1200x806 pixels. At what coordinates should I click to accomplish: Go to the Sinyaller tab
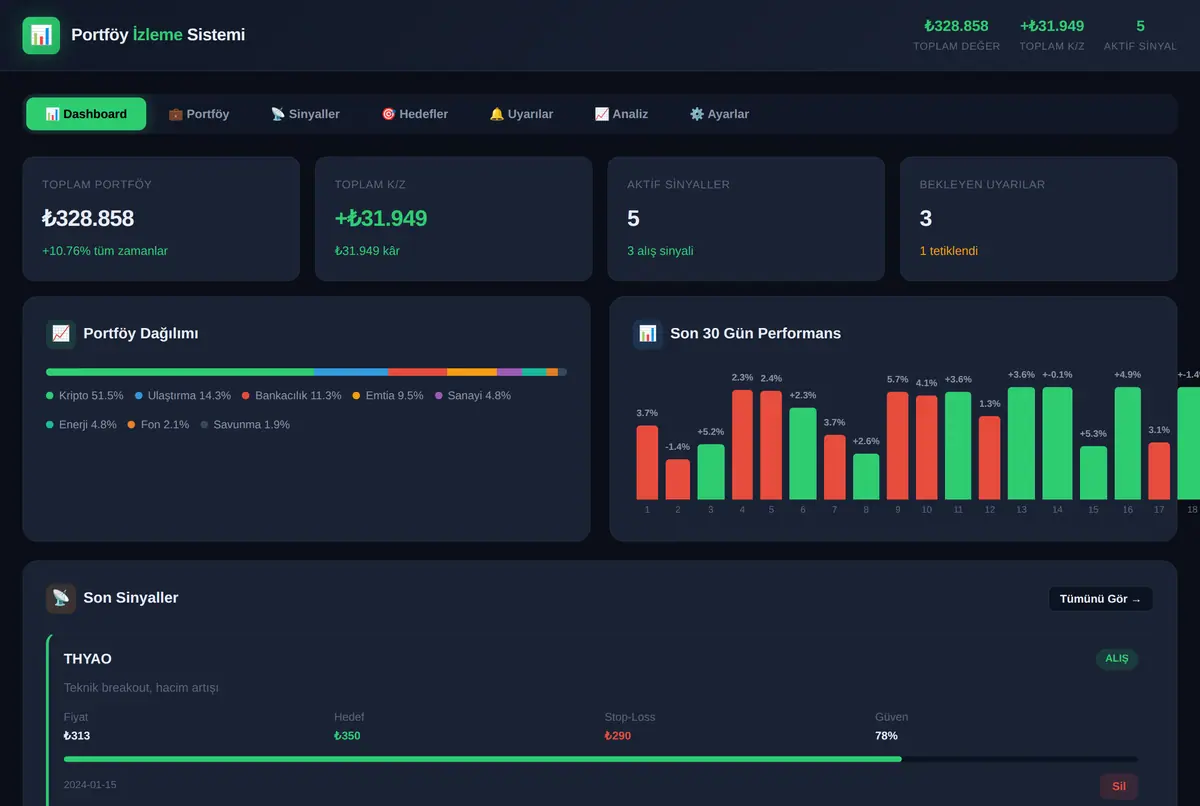click(x=305, y=114)
